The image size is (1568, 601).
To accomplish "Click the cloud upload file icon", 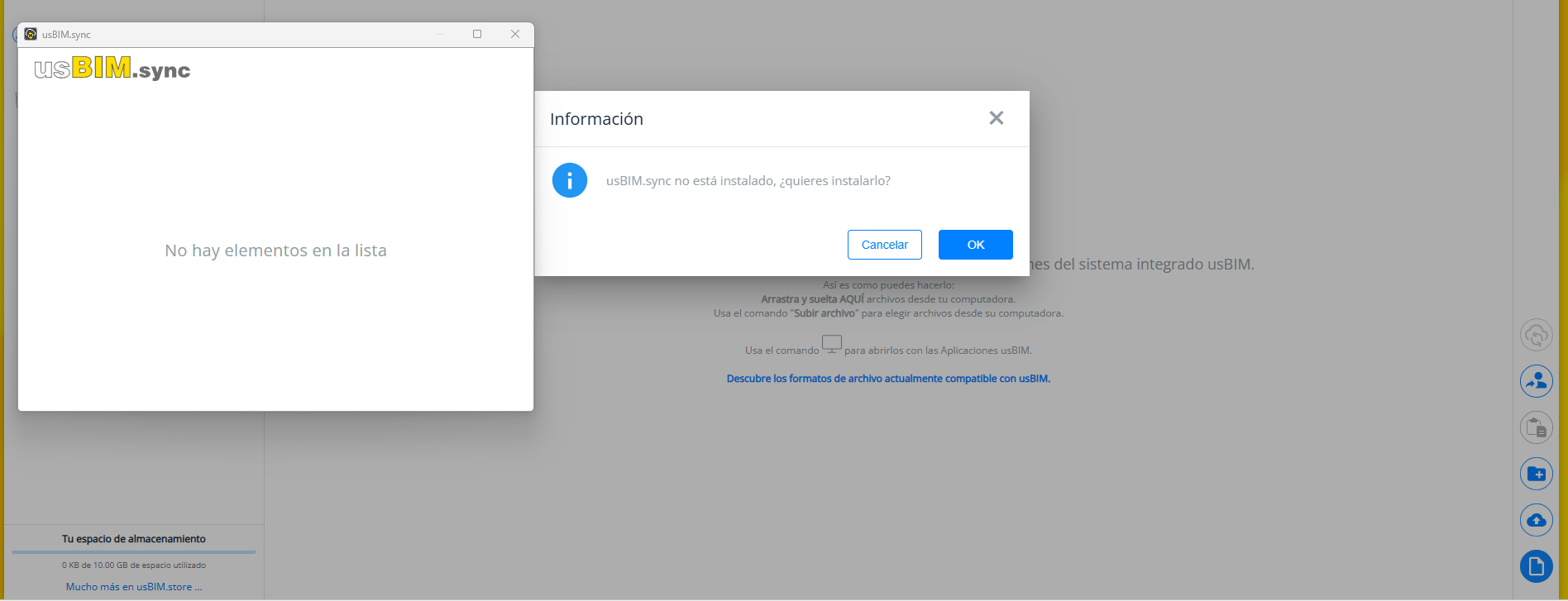I will point(1536,520).
